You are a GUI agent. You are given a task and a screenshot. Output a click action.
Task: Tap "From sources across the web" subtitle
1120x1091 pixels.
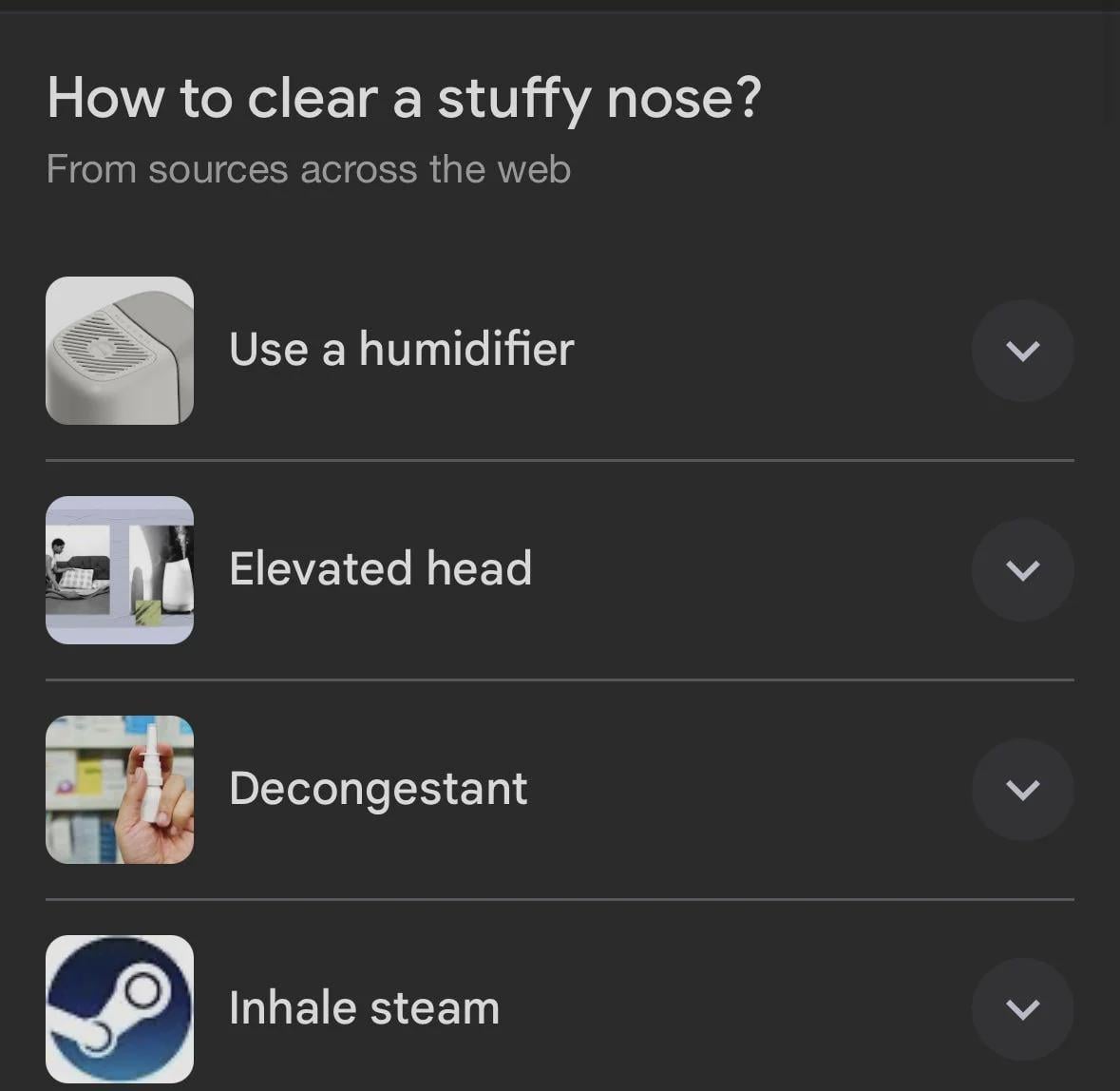(308, 169)
